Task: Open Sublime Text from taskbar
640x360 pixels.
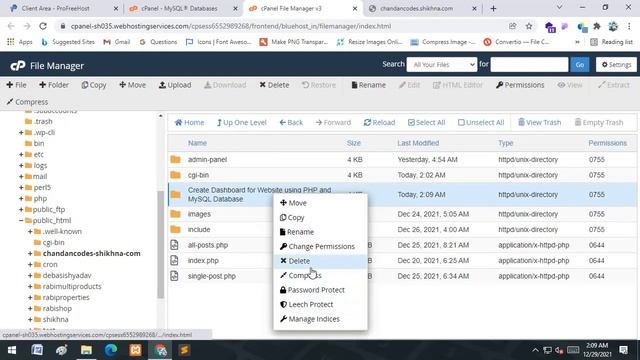Action: [184, 350]
